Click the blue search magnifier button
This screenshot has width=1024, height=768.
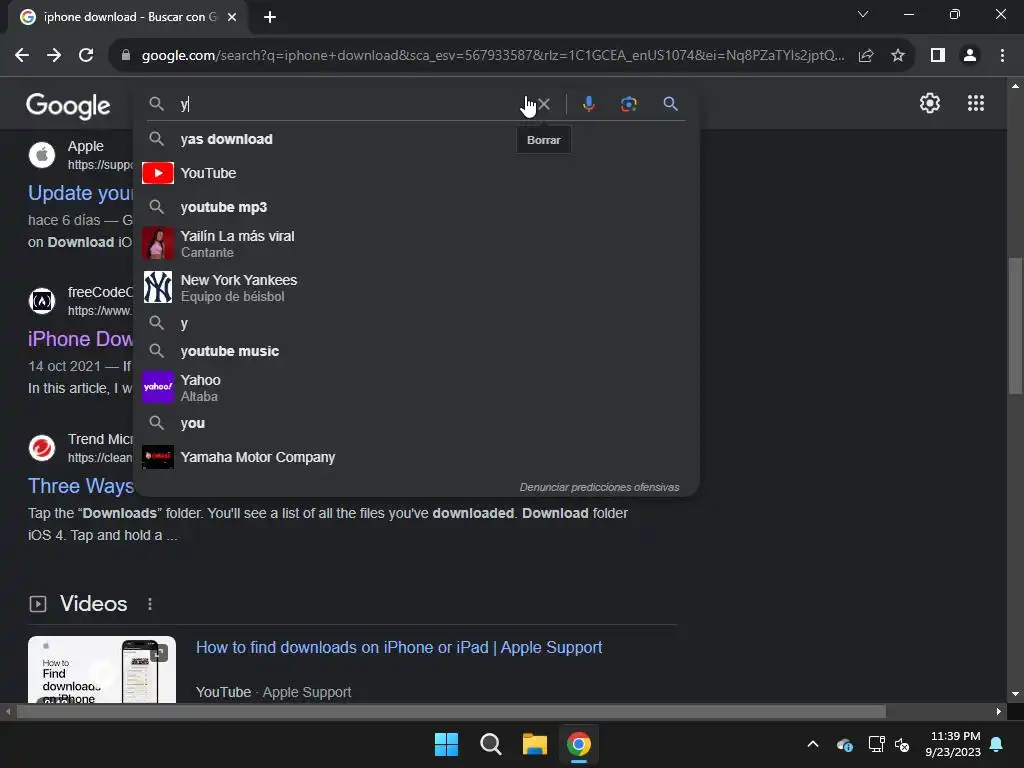pos(670,104)
